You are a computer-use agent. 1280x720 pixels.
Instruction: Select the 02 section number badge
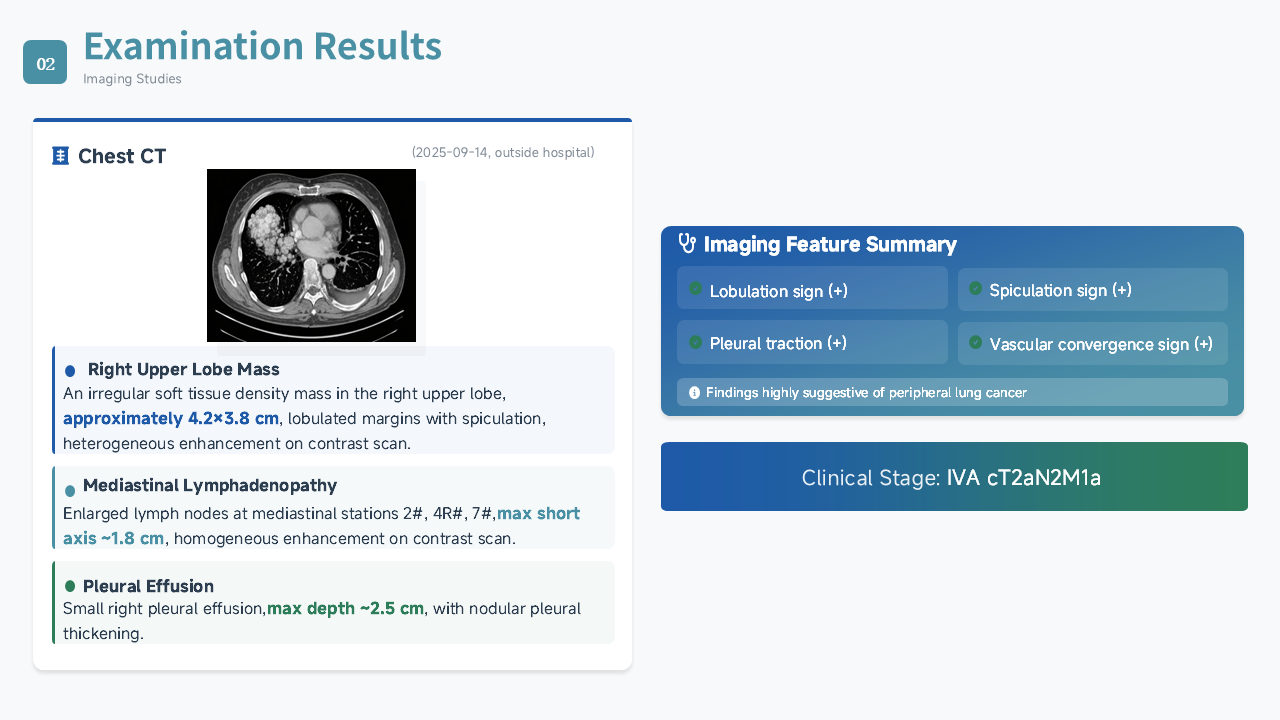coord(45,62)
